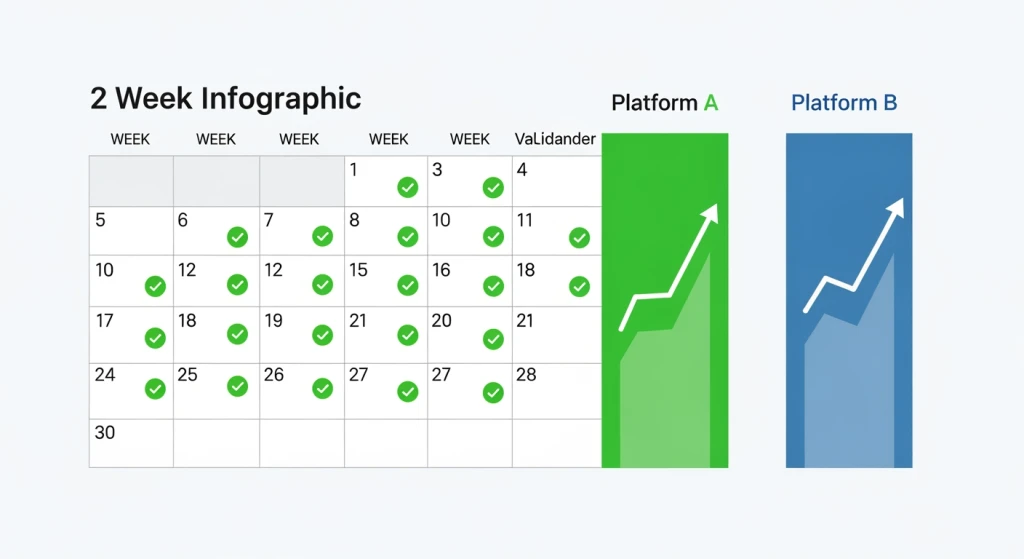Toggle the checkmark on day 19
Viewport: 1024px width, 559px height.
[323, 335]
